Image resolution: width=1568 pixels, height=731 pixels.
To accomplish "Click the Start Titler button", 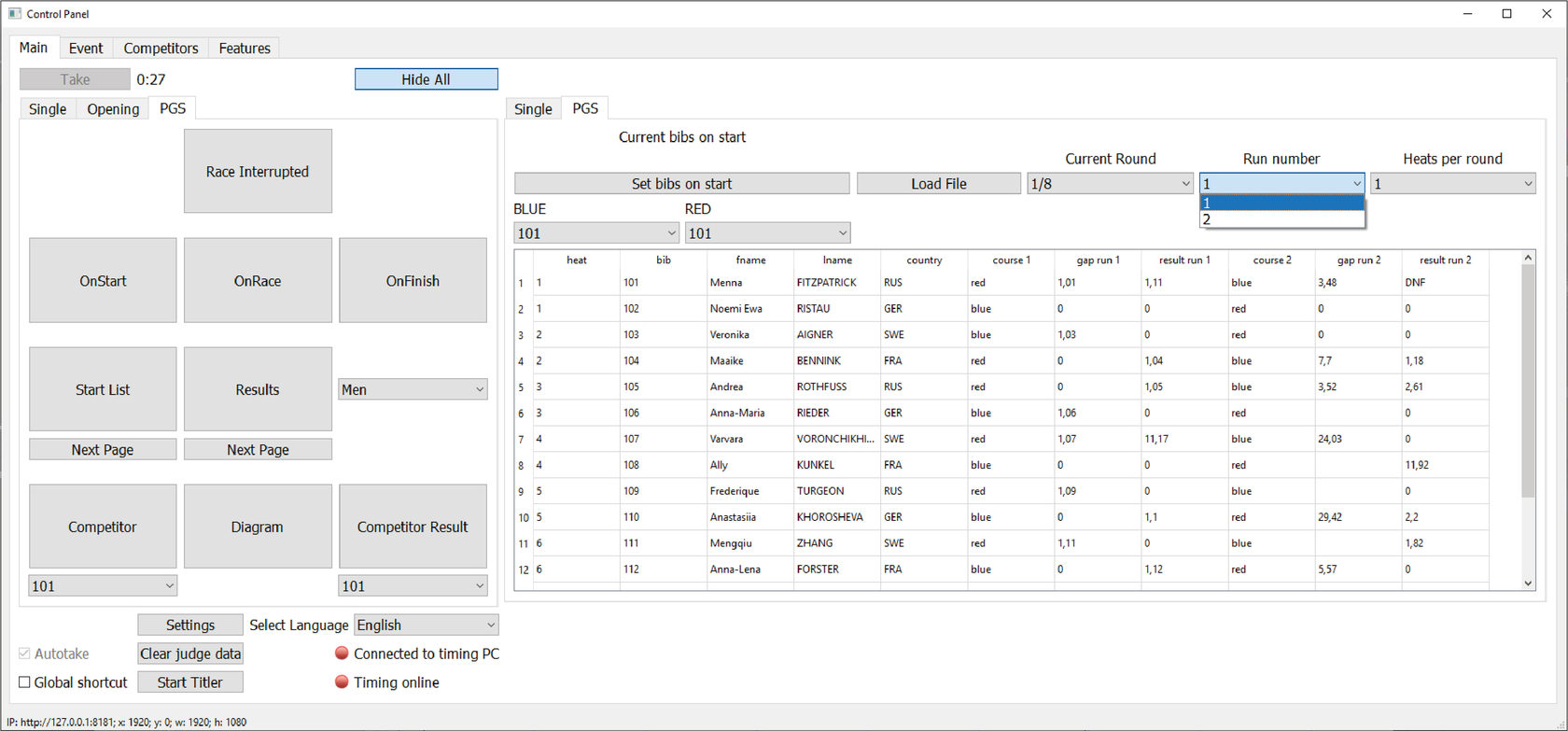I will tap(190, 682).
